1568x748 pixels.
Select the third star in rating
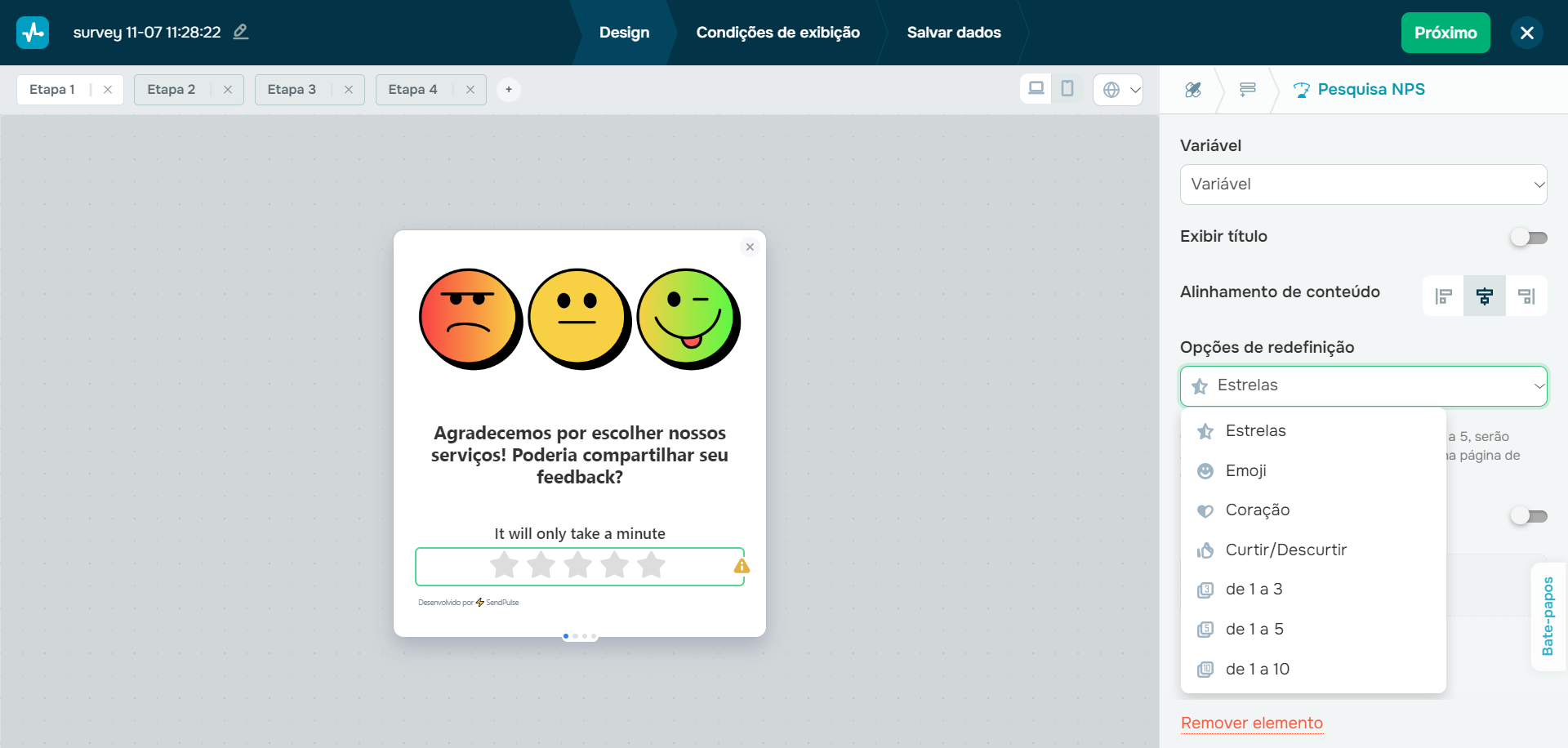(x=578, y=565)
